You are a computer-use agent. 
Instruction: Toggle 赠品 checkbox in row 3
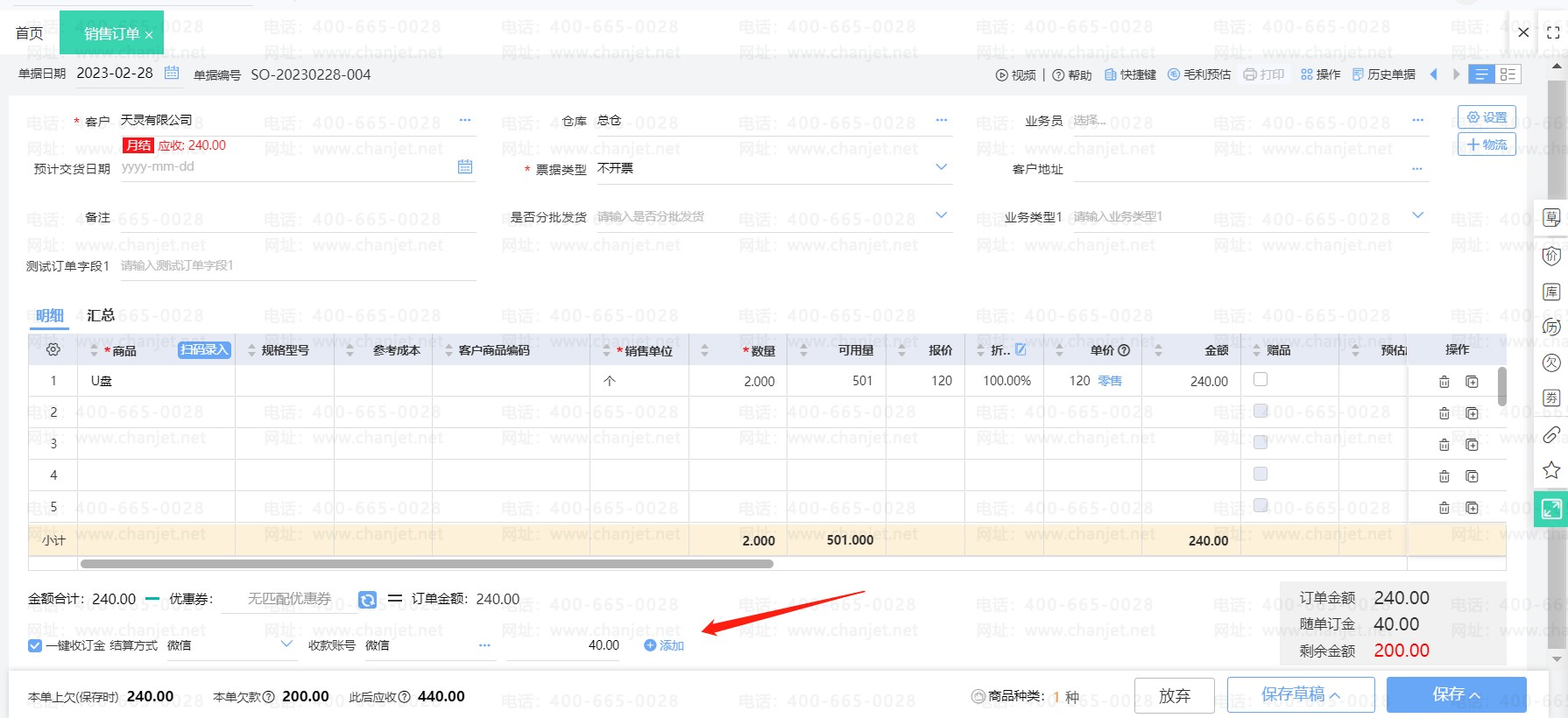point(1261,442)
